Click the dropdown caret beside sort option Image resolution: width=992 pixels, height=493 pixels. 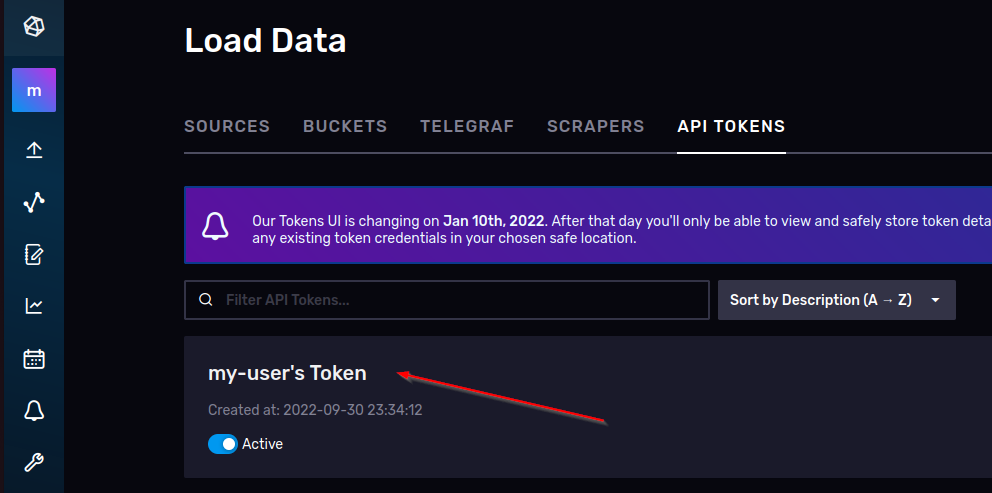click(936, 301)
